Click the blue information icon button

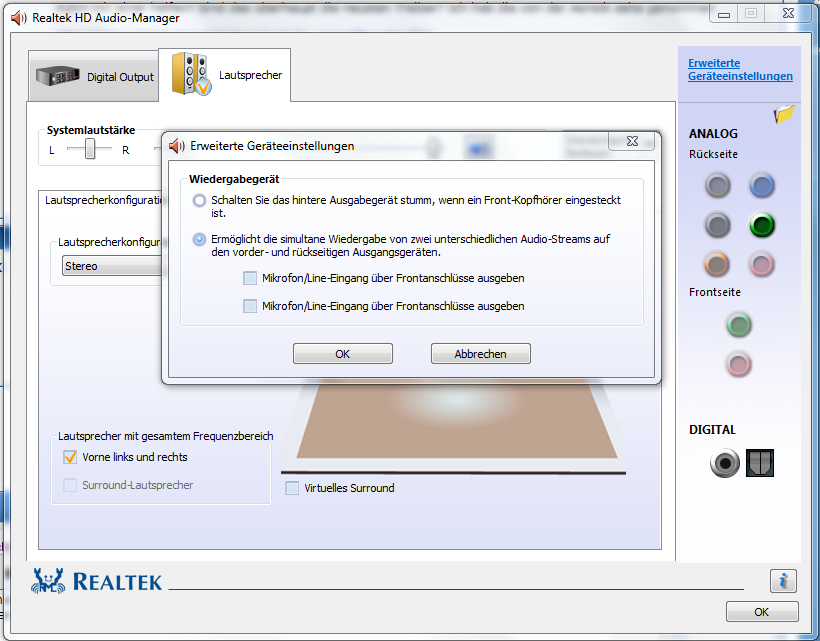[783, 581]
